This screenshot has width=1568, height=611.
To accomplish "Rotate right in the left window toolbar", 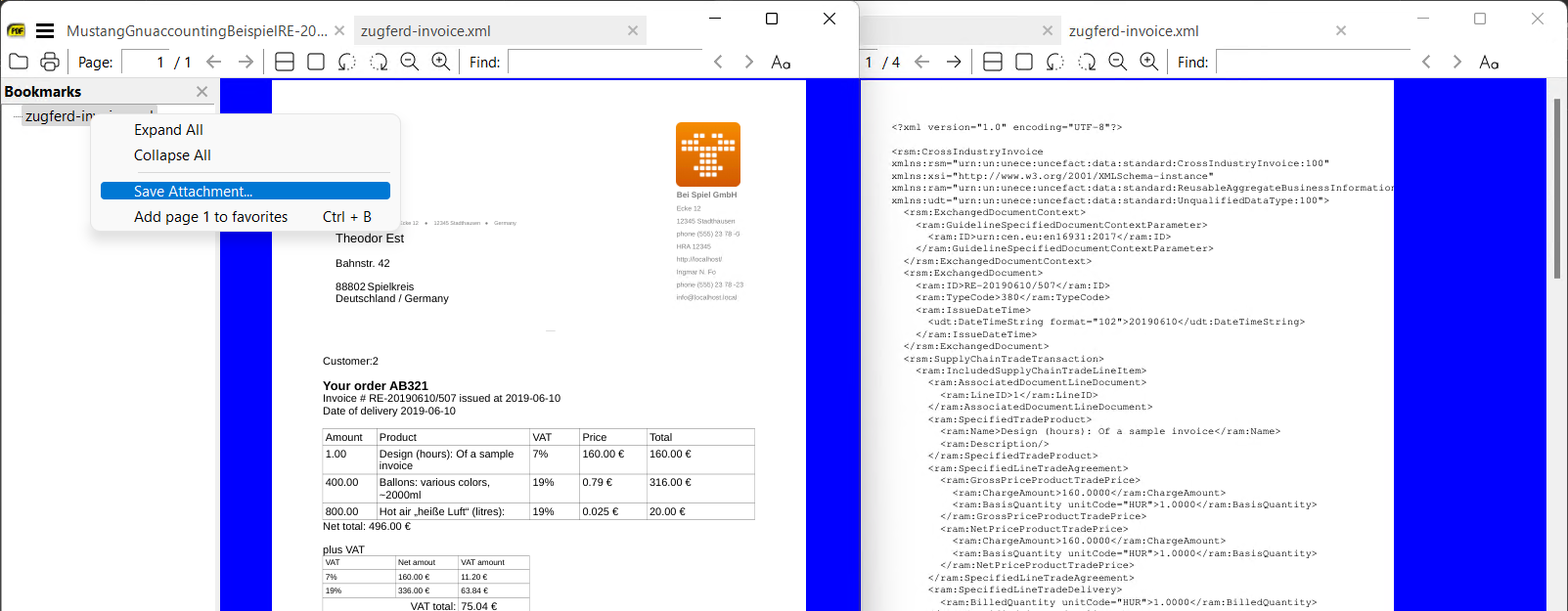I will (x=379, y=62).
